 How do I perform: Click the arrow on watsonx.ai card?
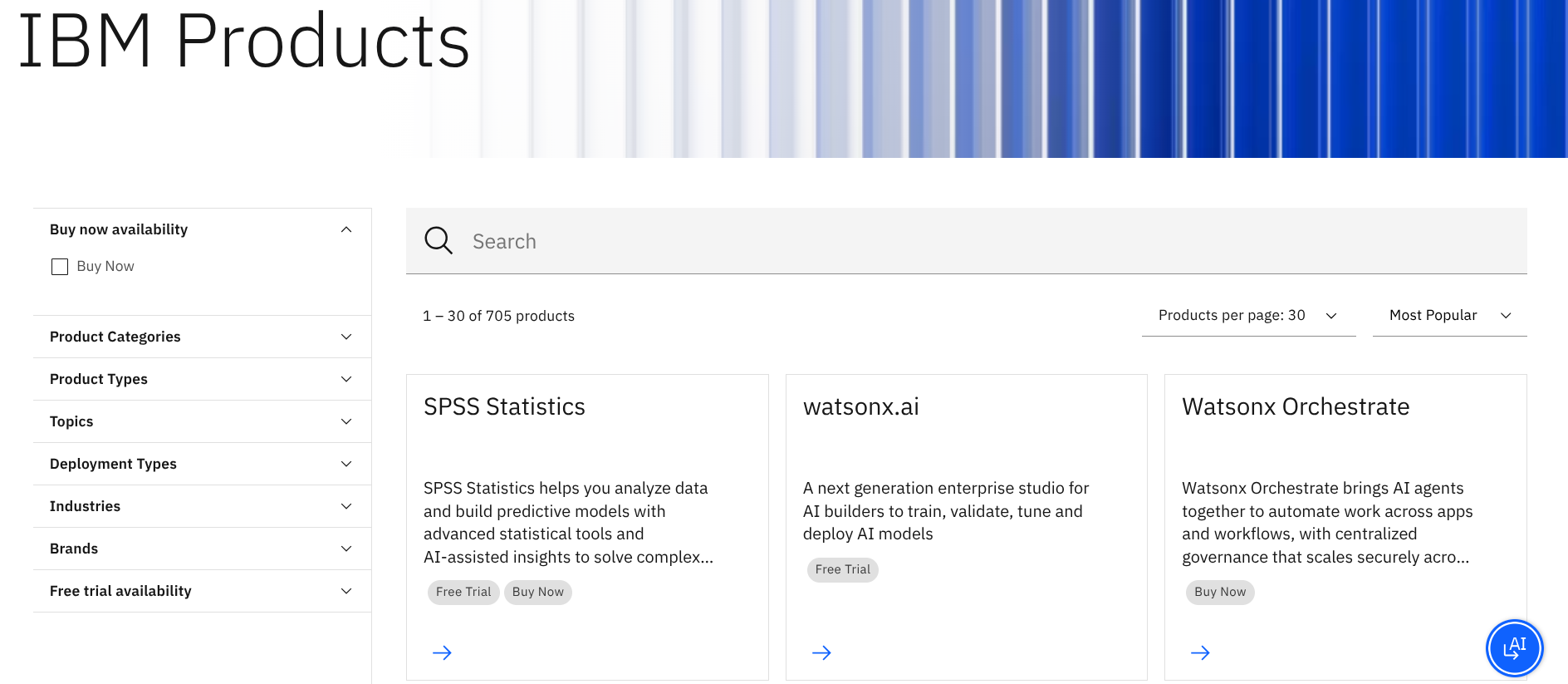tap(821, 652)
